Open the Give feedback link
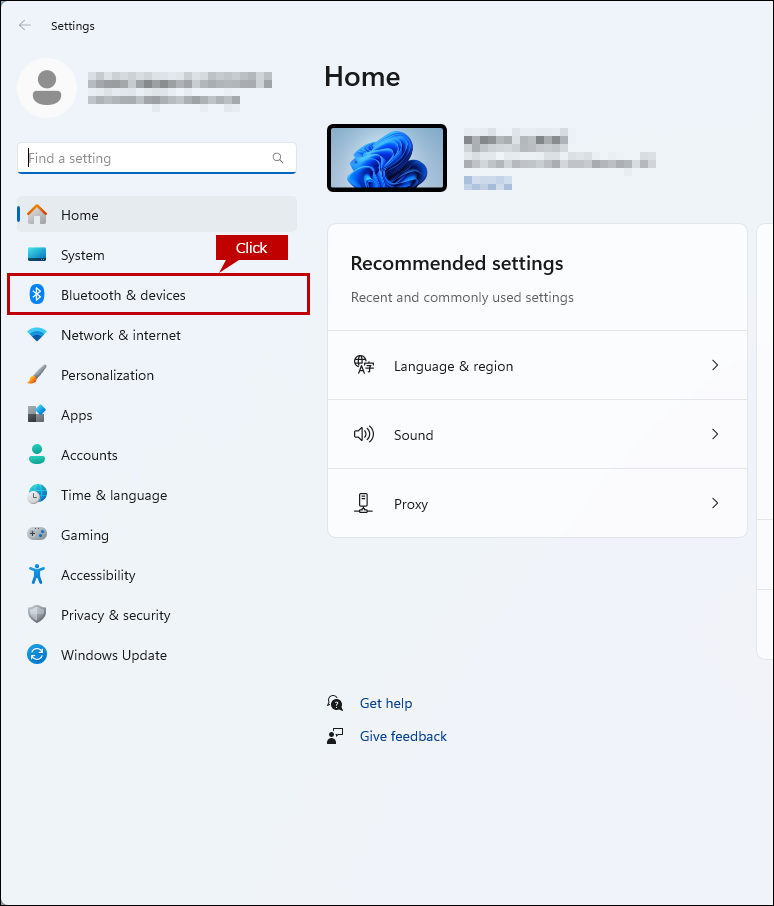The width and height of the screenshot is (774, 906). tap(403, 736)
